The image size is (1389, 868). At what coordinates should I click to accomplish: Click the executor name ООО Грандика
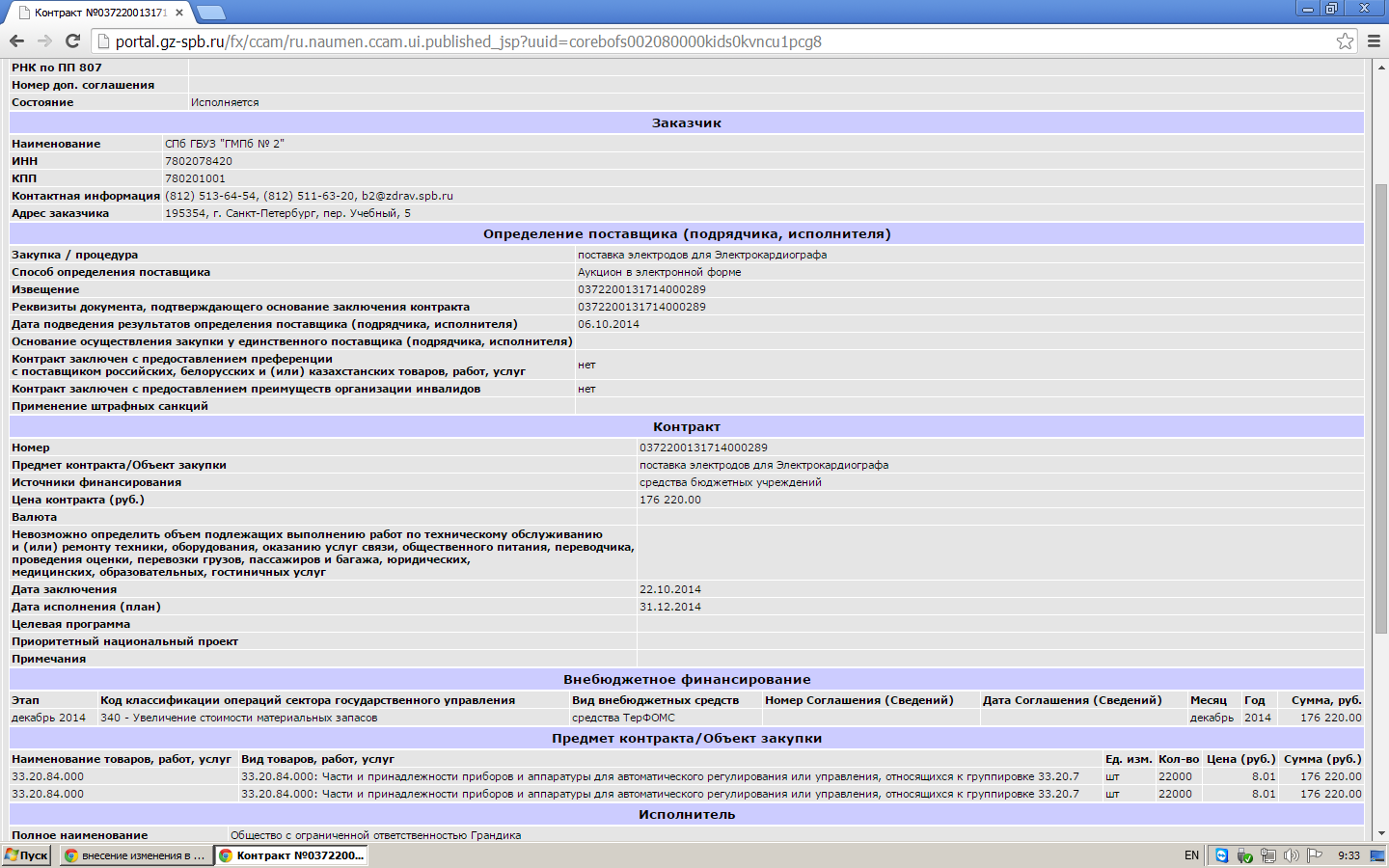376,835
